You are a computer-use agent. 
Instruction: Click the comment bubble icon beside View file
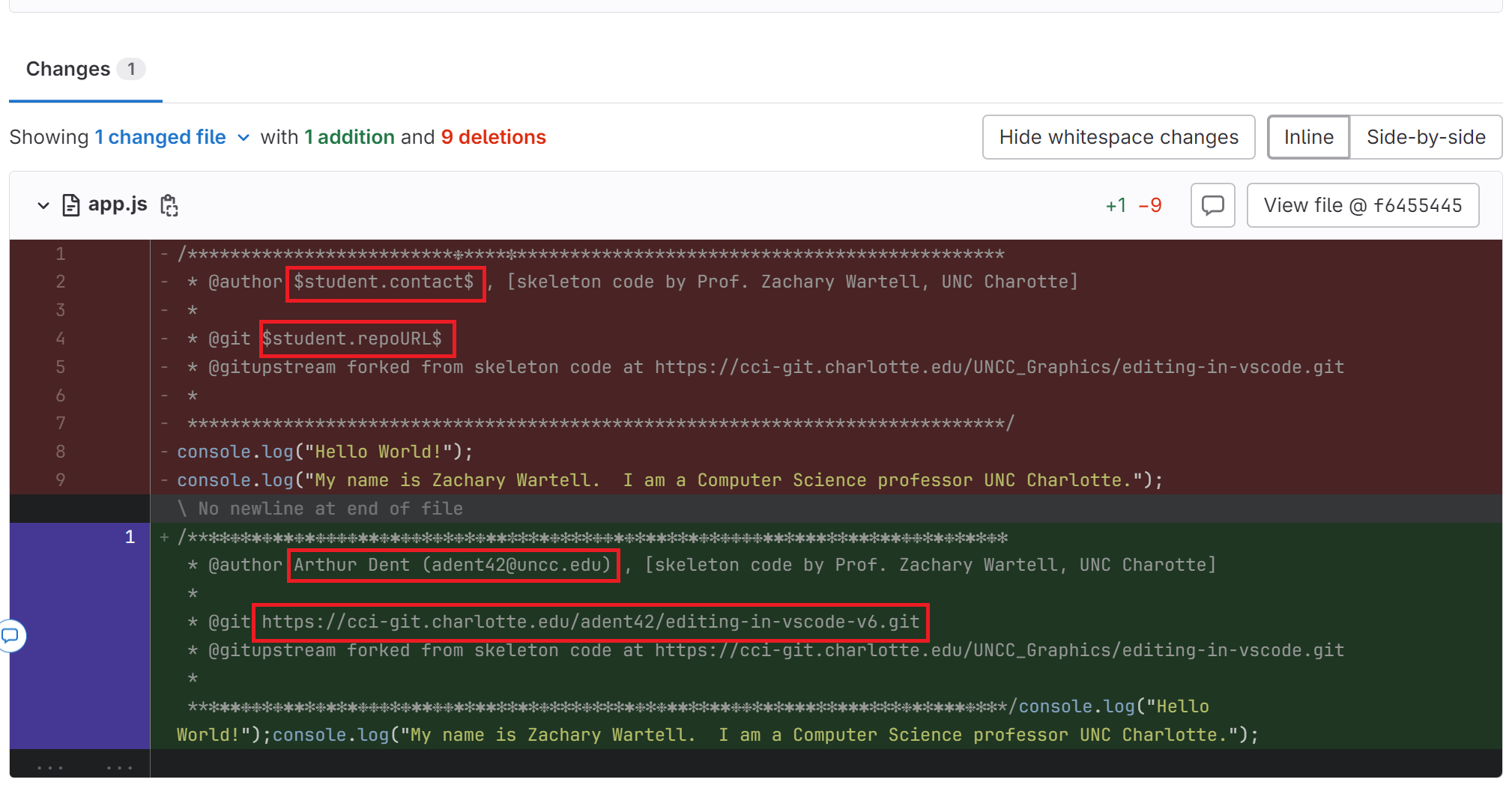[1212, 205]
